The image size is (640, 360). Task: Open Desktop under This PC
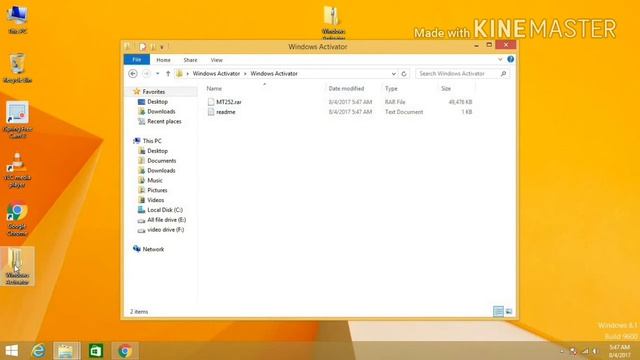click(x=157, y=151)
